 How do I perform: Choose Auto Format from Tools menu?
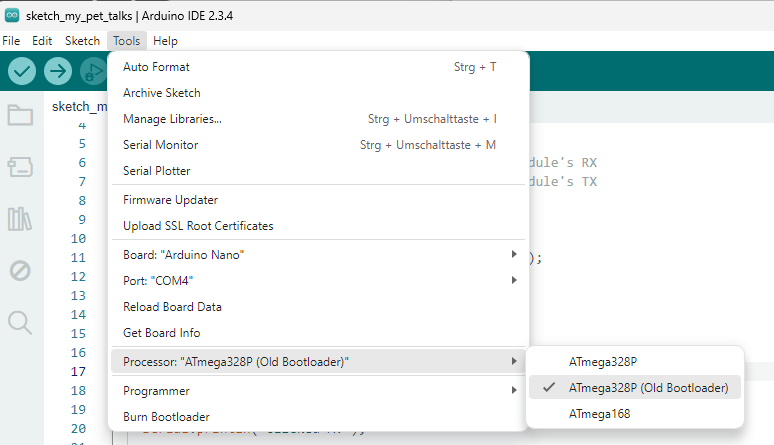(156, 67)
